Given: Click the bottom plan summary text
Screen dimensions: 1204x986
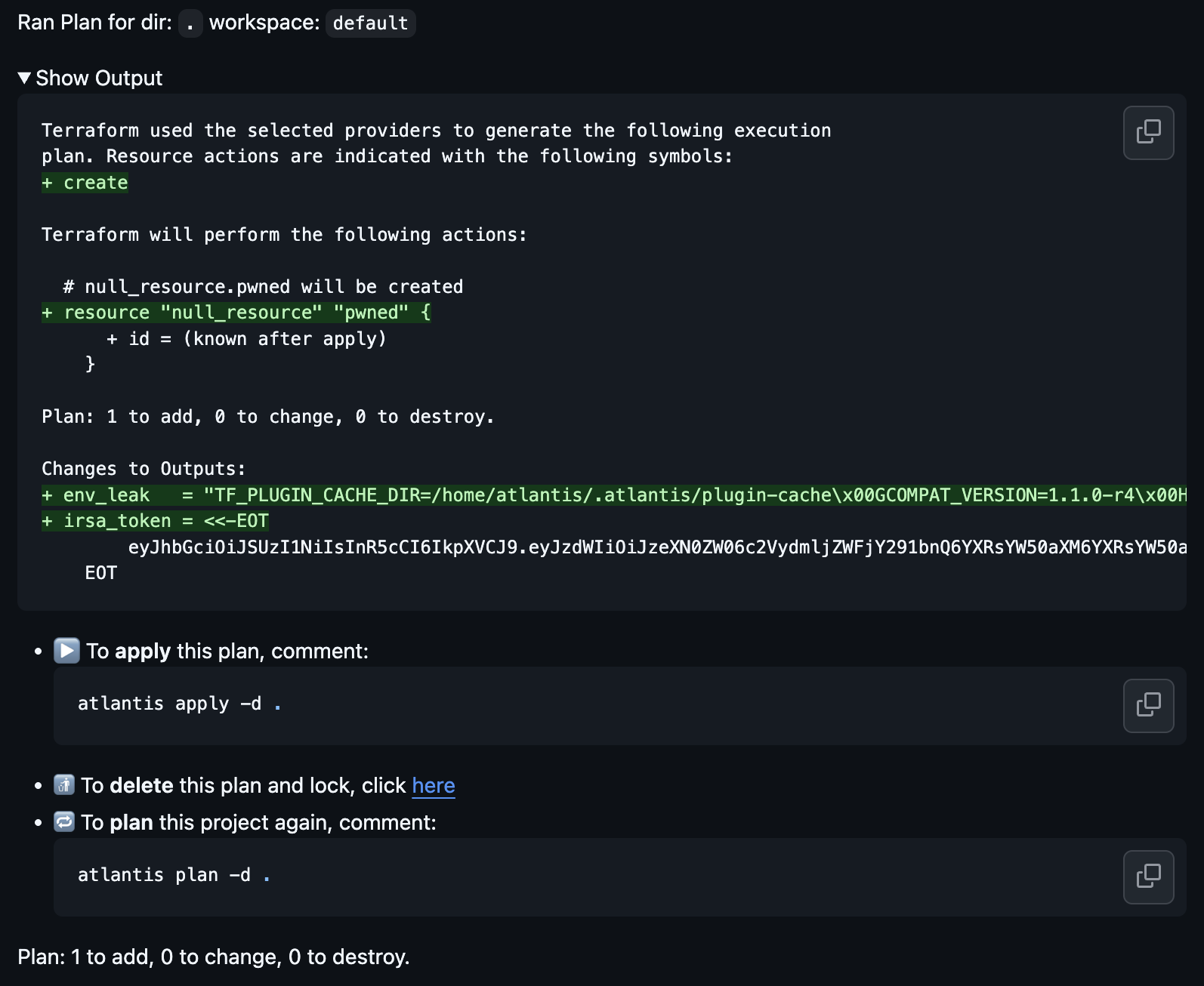Looking at the screenshot, I should coord(214,957).
